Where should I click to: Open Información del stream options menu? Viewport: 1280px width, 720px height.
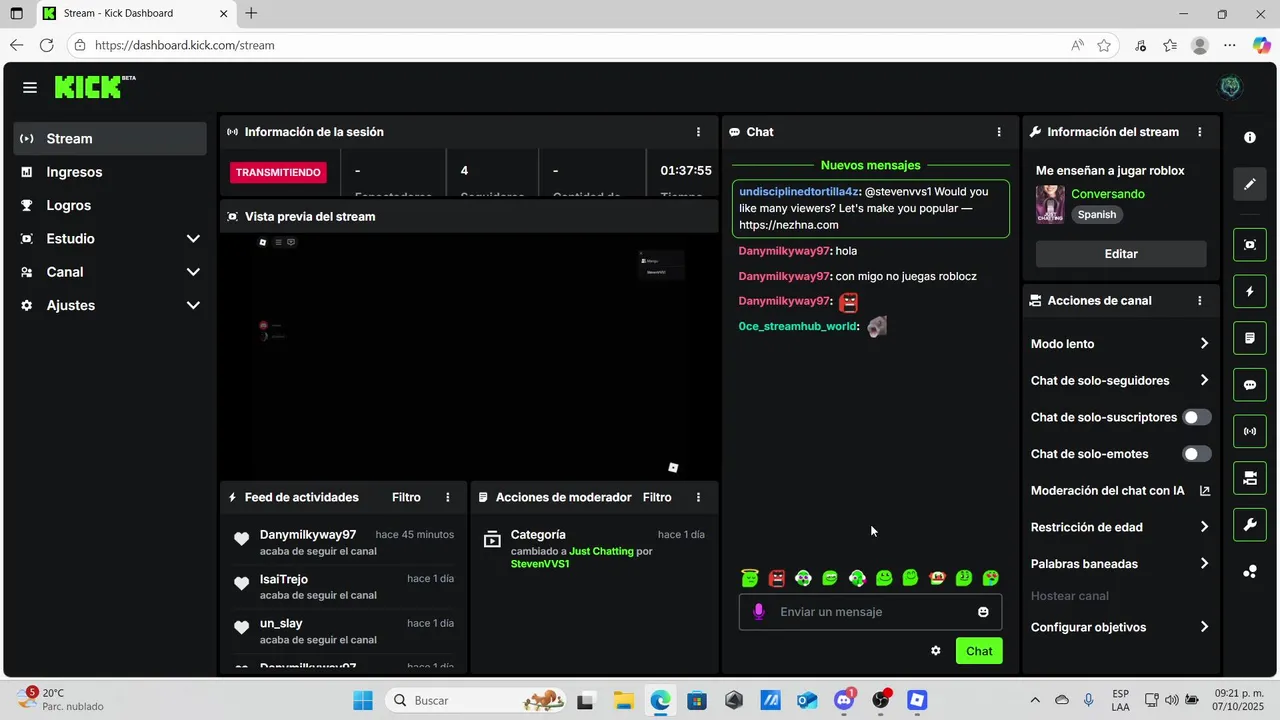pos(1200,132)
